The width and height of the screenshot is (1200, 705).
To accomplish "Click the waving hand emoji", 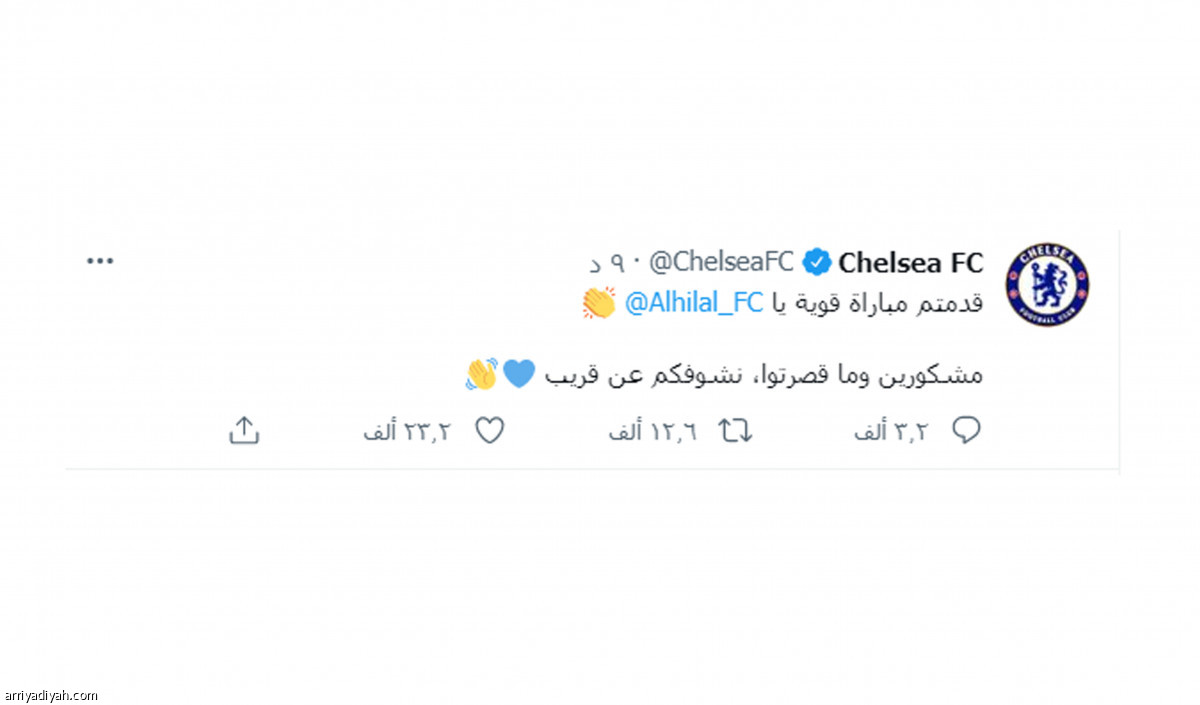I will tap(482, 374).
